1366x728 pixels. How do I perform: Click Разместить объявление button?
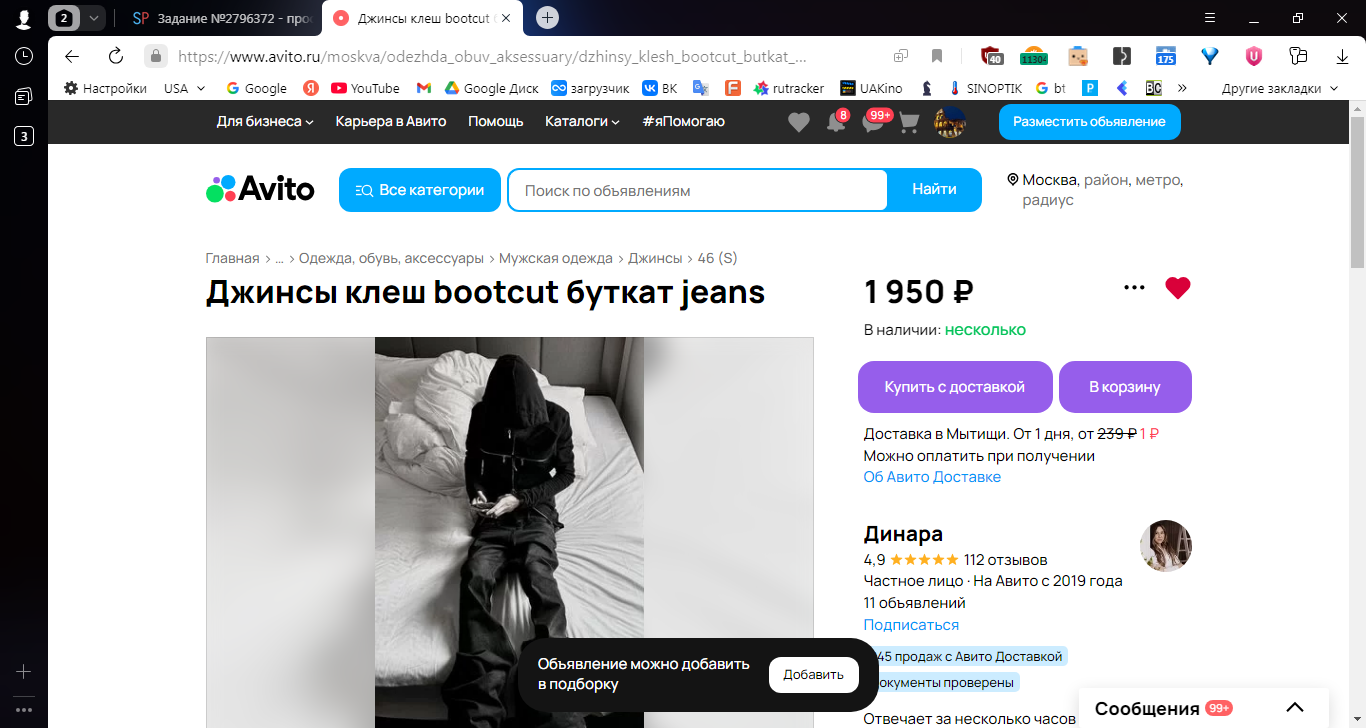[1089, 121]
